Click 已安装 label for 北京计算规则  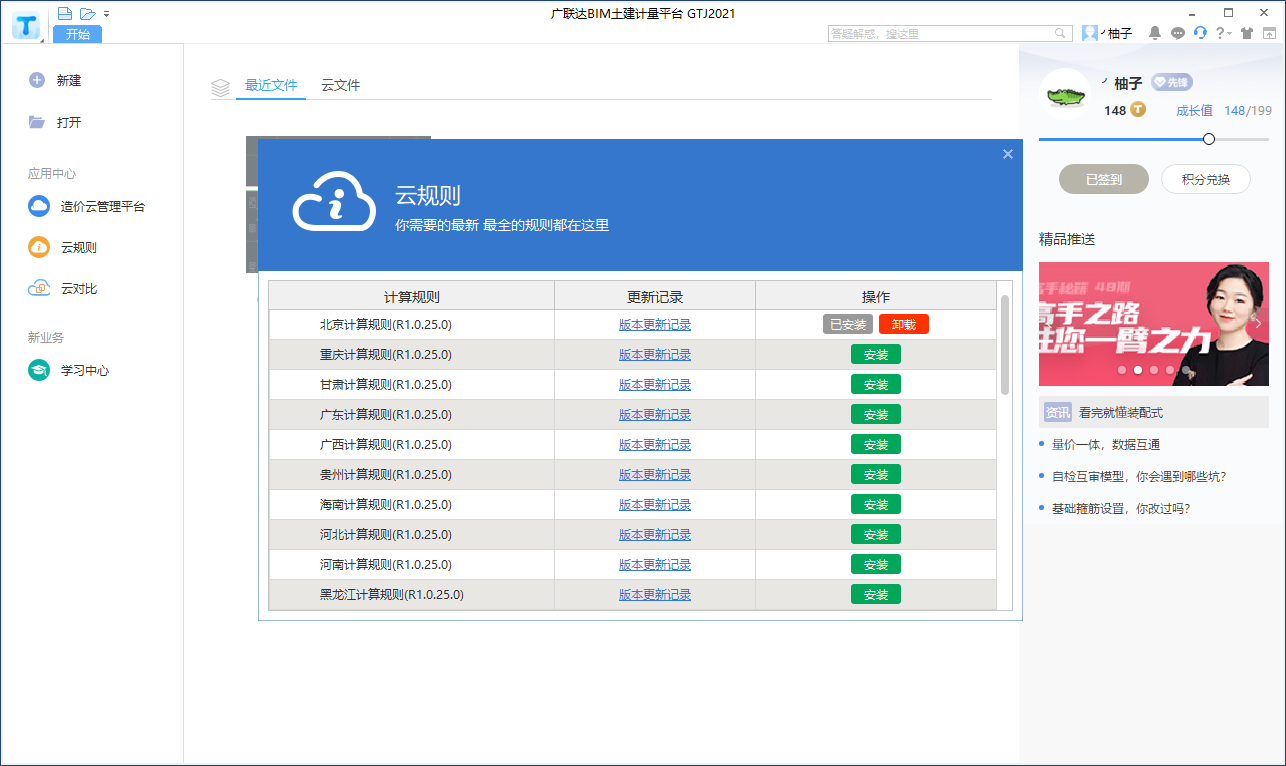point(848,324)
